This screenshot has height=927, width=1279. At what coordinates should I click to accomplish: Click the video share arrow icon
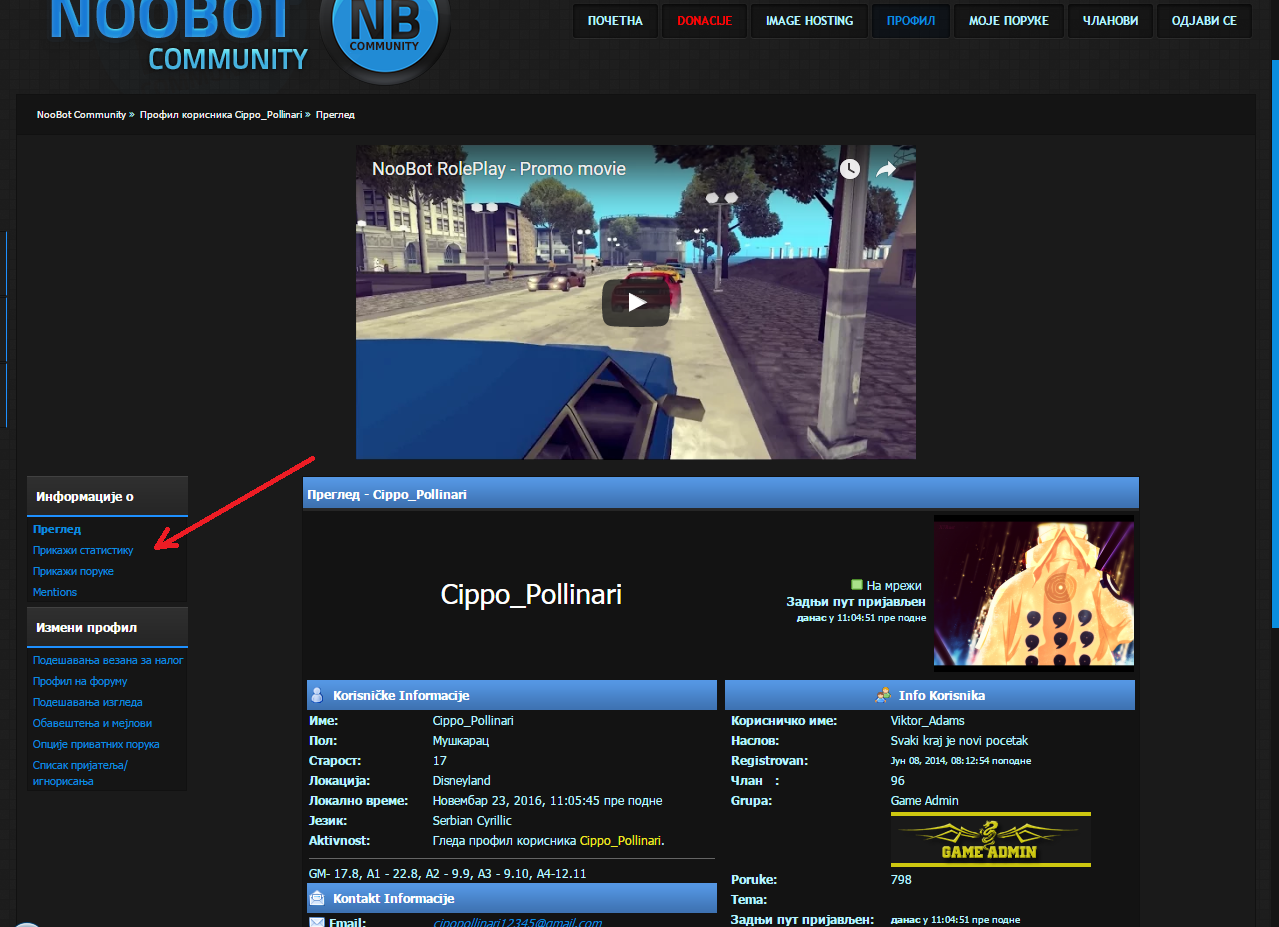886,169
